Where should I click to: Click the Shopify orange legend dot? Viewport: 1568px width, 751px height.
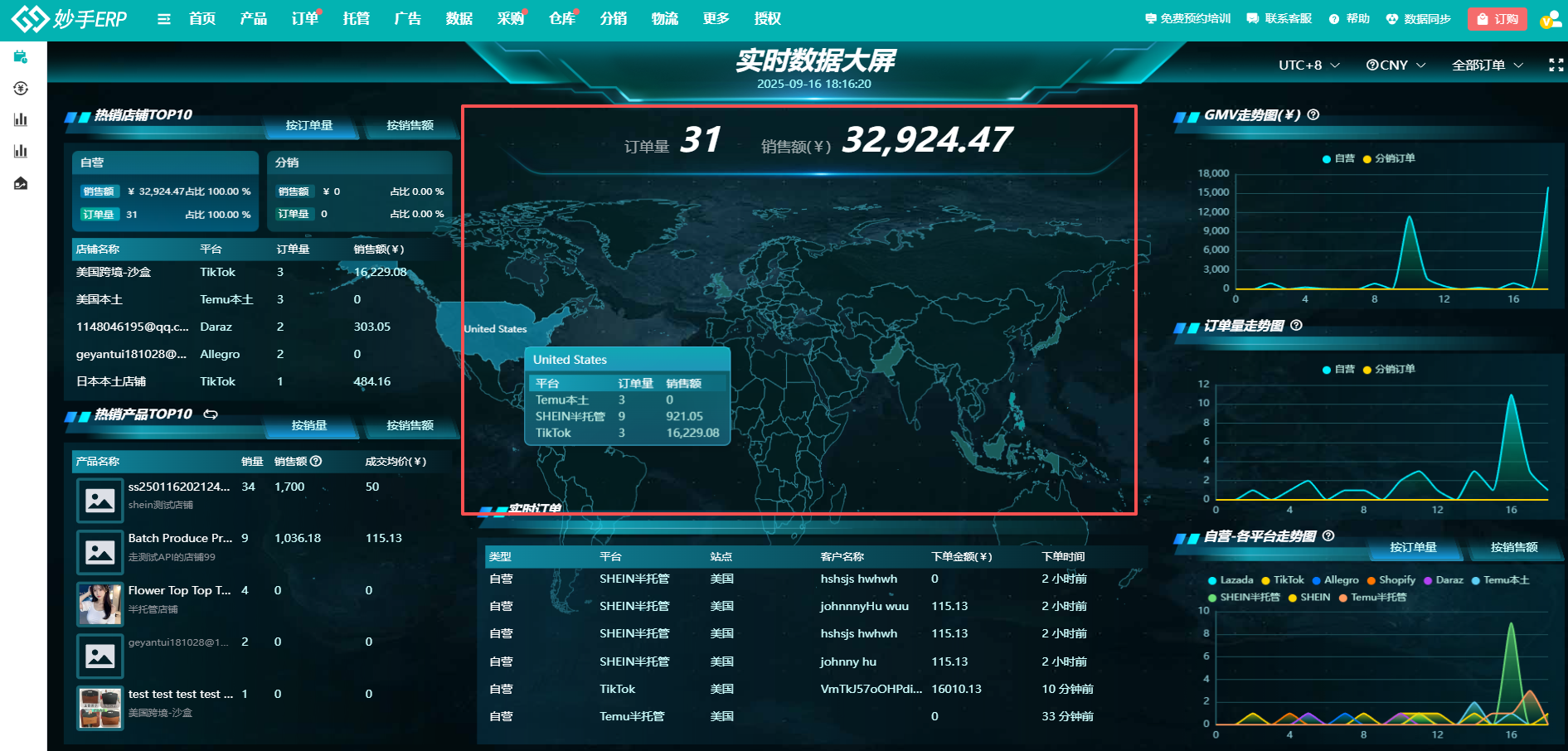(x=1371, y=580)
